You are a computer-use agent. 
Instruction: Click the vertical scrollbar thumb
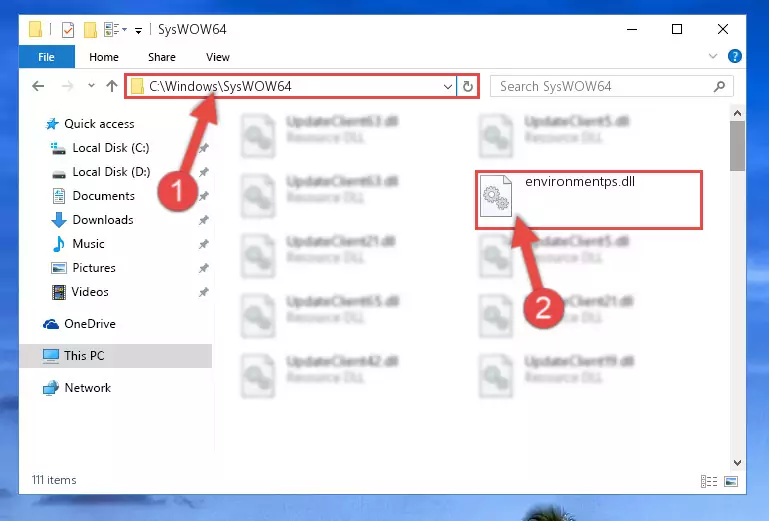point(737,146)
